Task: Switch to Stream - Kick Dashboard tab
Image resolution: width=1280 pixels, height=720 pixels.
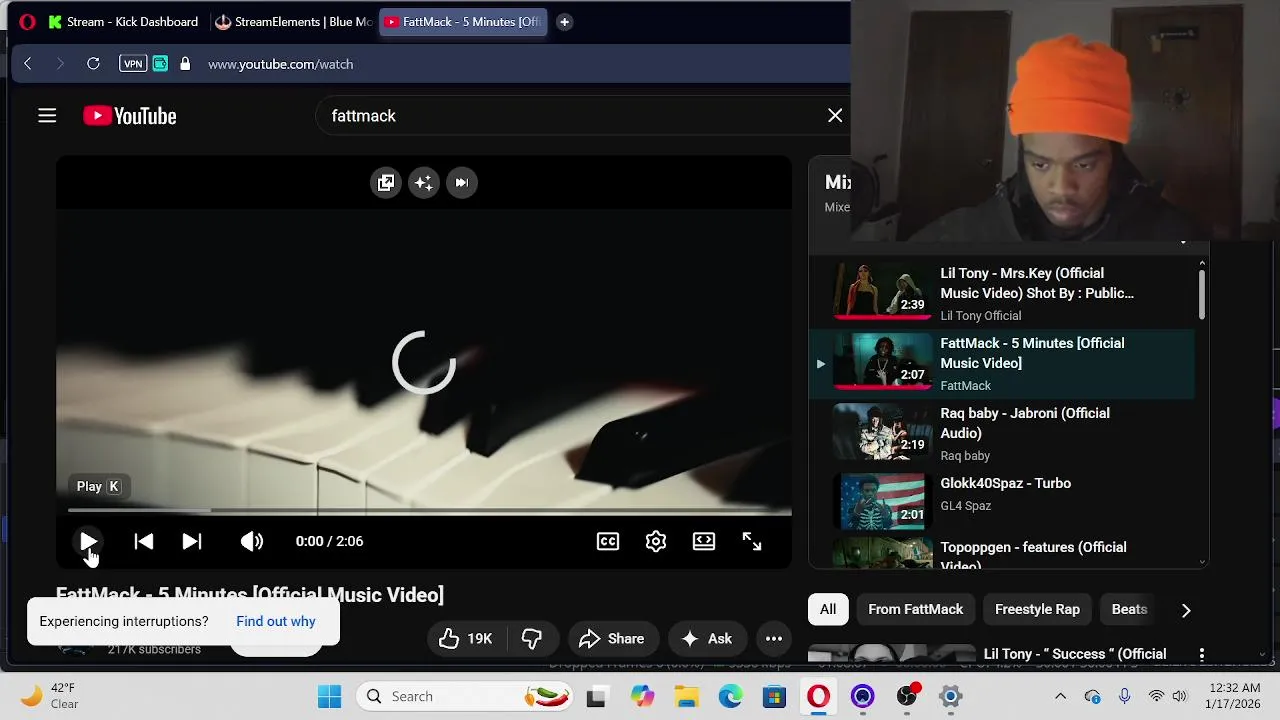Action: tap(124, 22)
